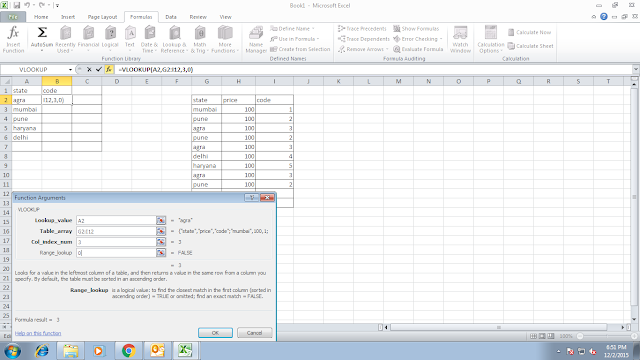Open Excel Help question mark icon

click(x=604, y=17)
